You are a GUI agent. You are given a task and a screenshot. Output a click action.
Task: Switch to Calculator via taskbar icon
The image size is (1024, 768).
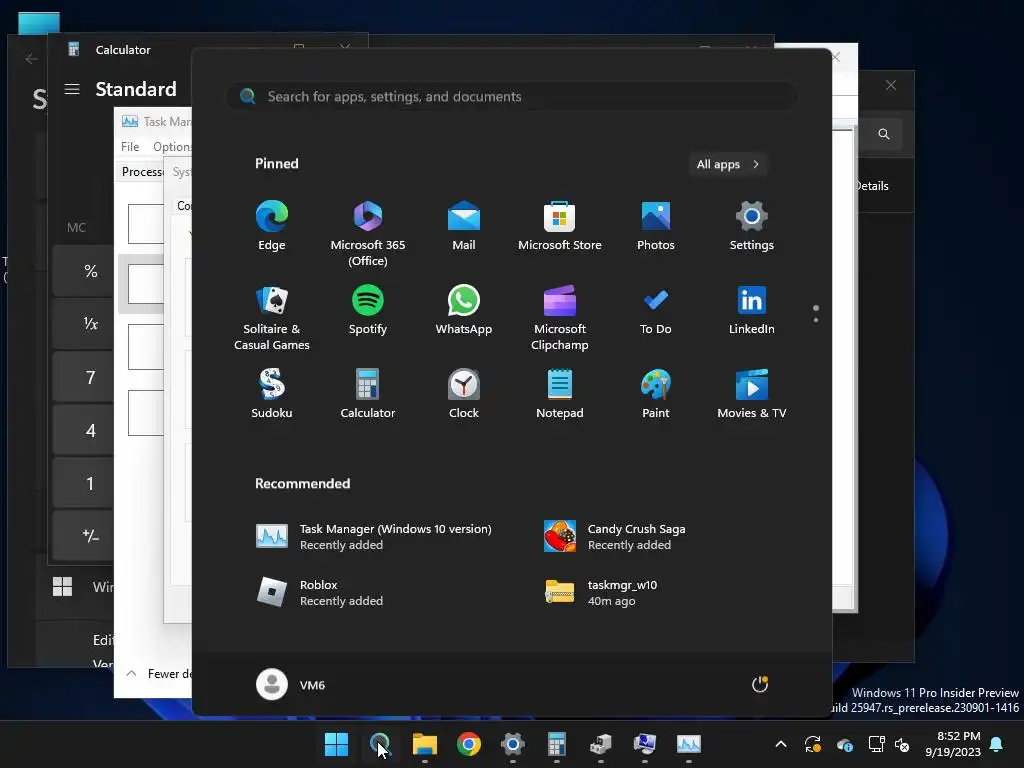[x=556, y=744]
